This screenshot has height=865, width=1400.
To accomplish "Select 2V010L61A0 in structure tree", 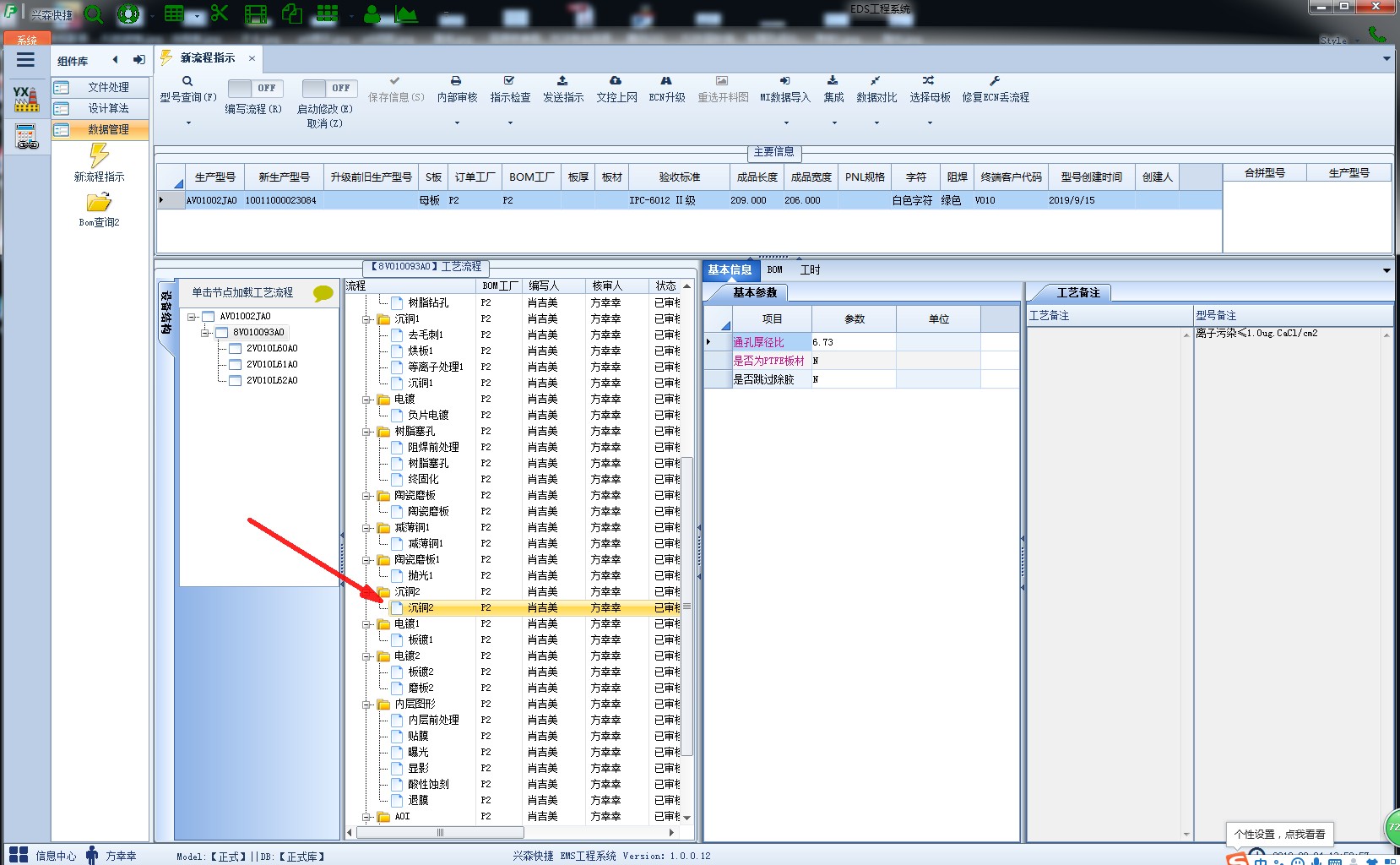I will 272,364.
